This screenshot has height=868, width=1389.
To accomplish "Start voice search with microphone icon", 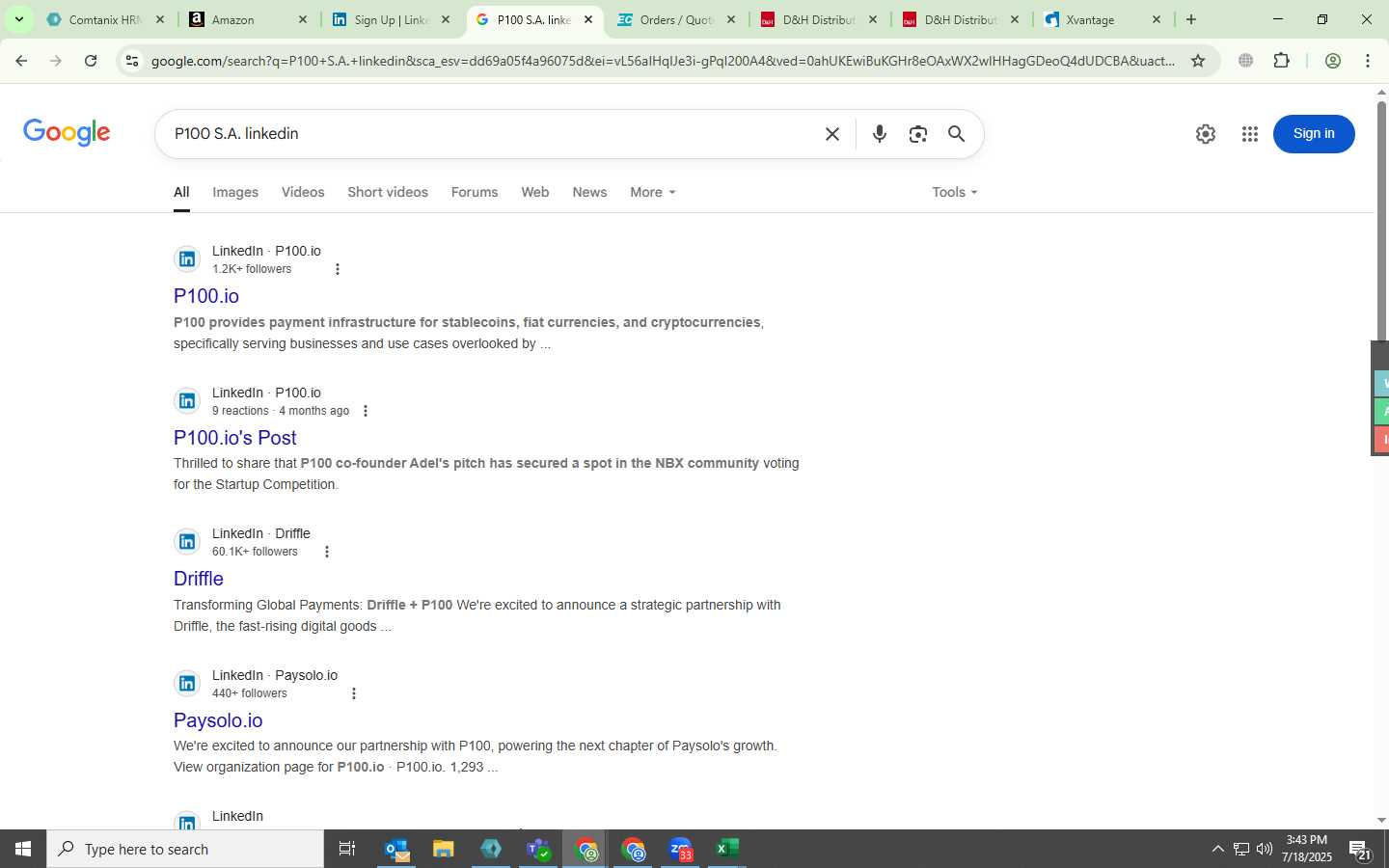I will pyautogui.click(x=879, y=134).
